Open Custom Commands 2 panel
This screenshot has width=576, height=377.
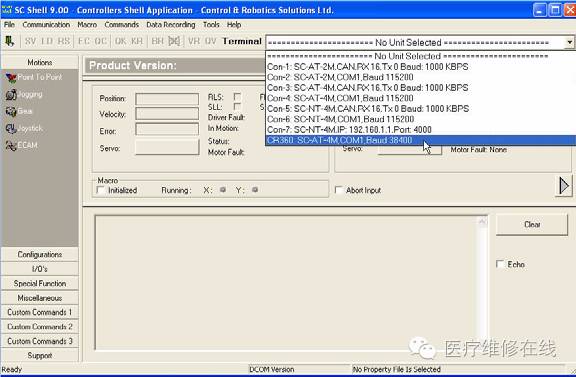pos(40,326)
